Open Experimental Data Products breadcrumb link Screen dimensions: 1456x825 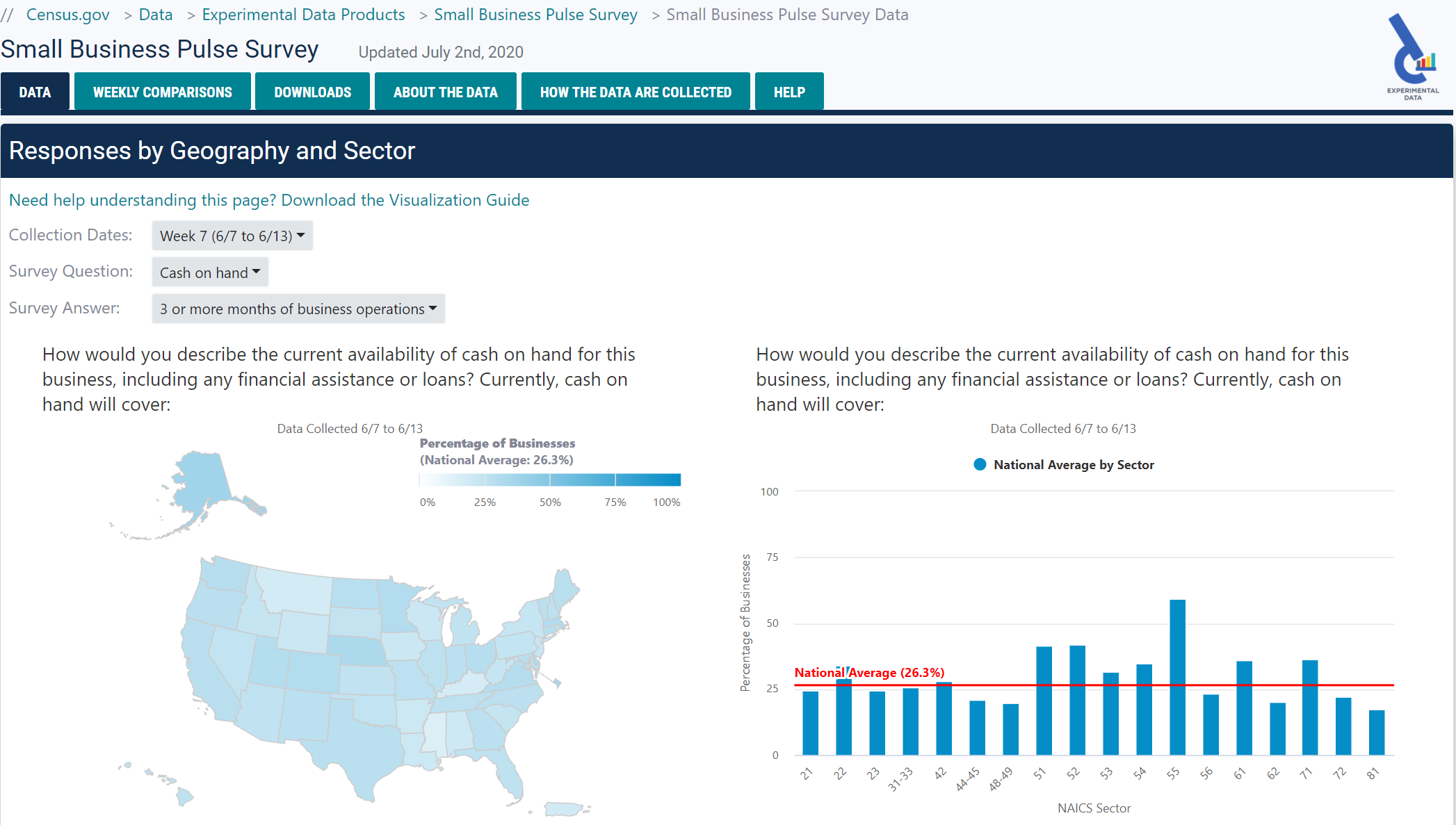[x=303, y=15]
